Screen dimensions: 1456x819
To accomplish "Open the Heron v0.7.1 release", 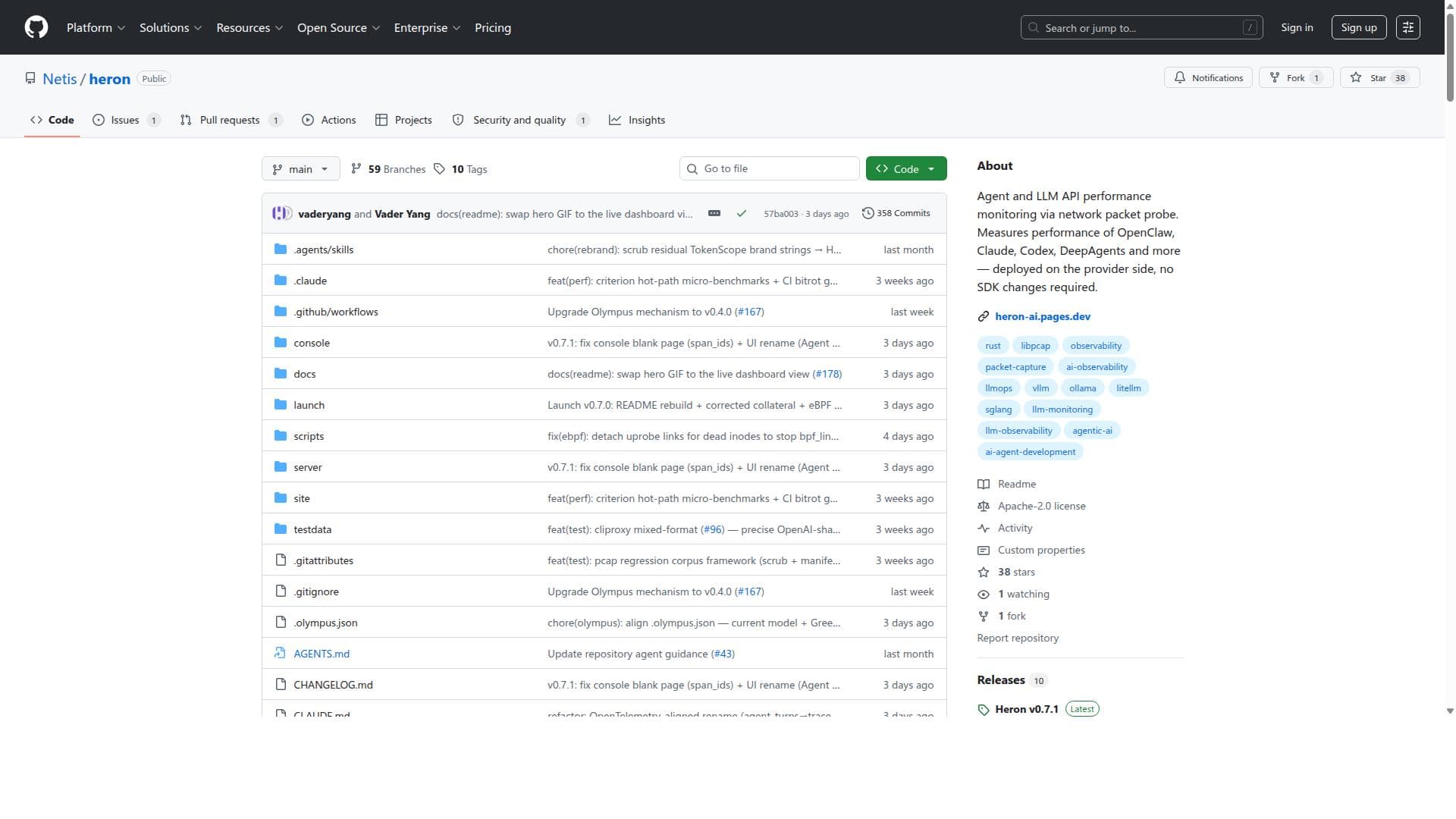I will [1027, 710].
